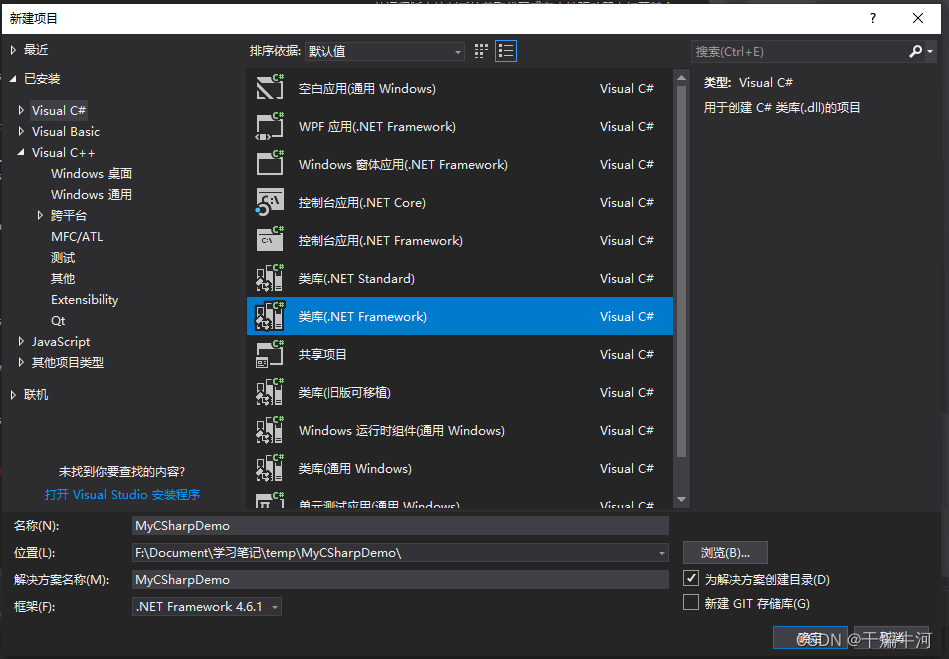
Task: Expand the Visual C# node
Action: (22, 110)
